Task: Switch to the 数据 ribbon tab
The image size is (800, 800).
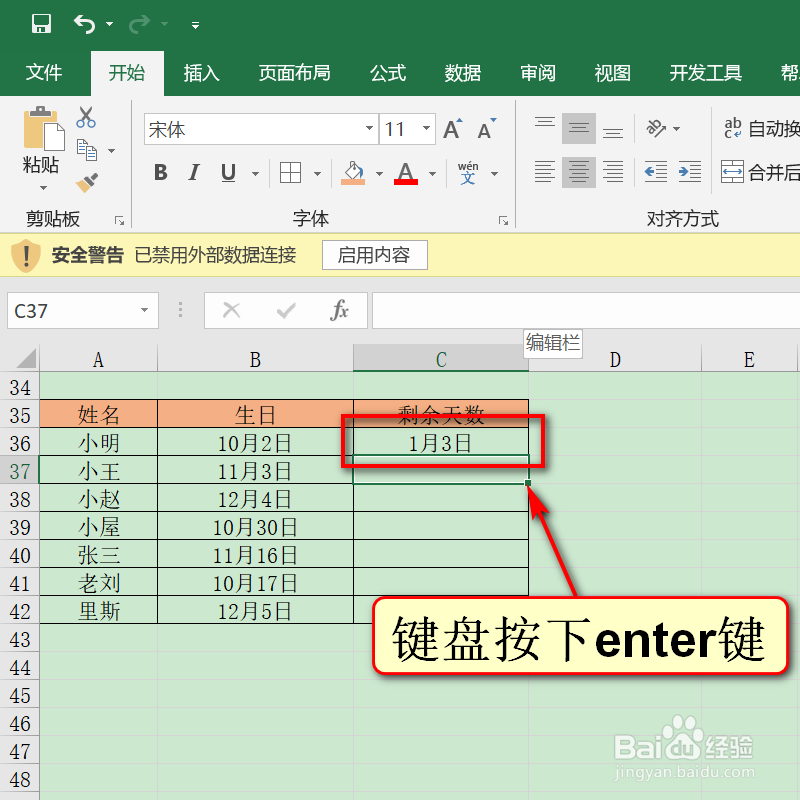Action: [462, 72]
